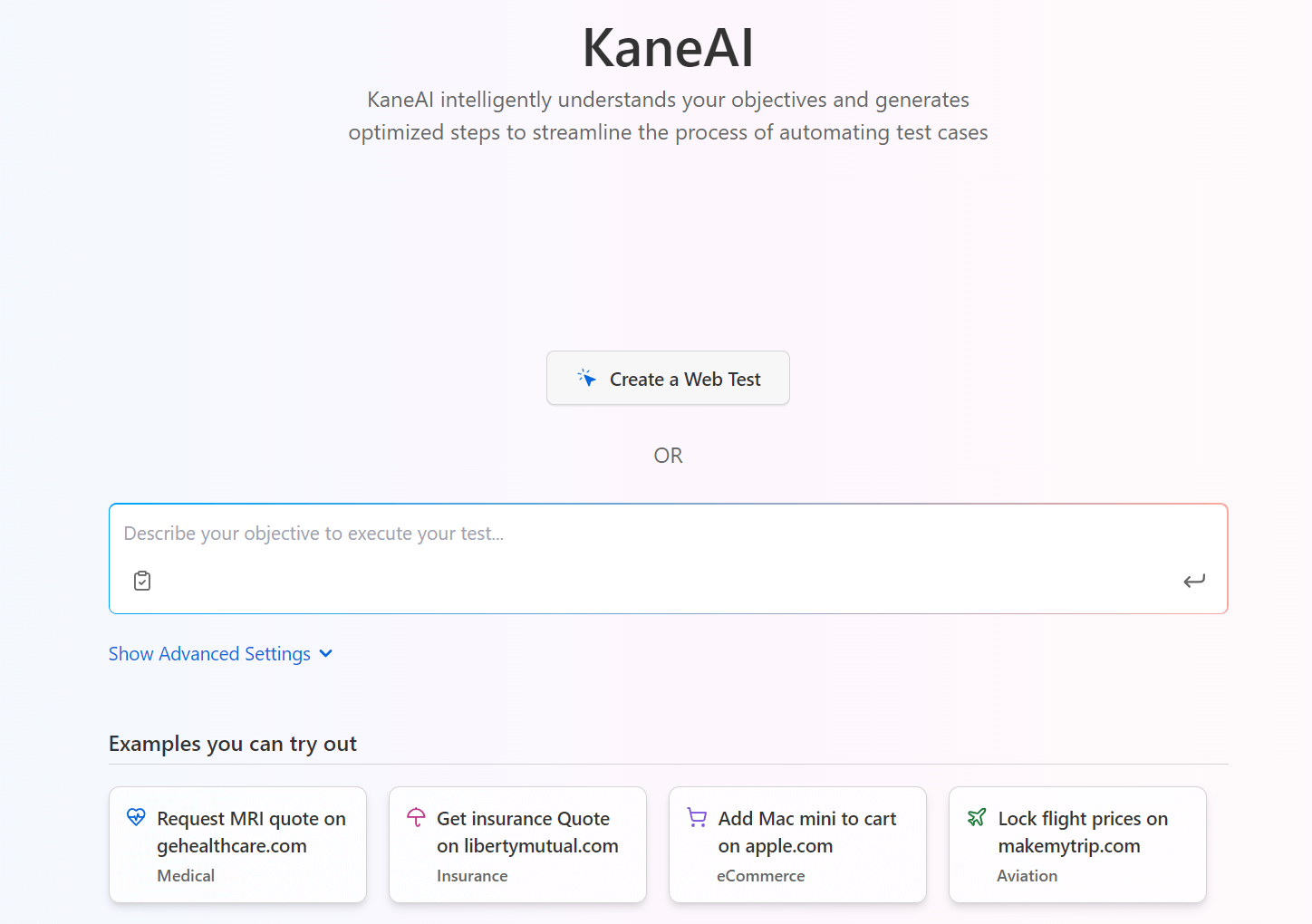Select the Lock flight prices example card

(x=1076, y=844)
